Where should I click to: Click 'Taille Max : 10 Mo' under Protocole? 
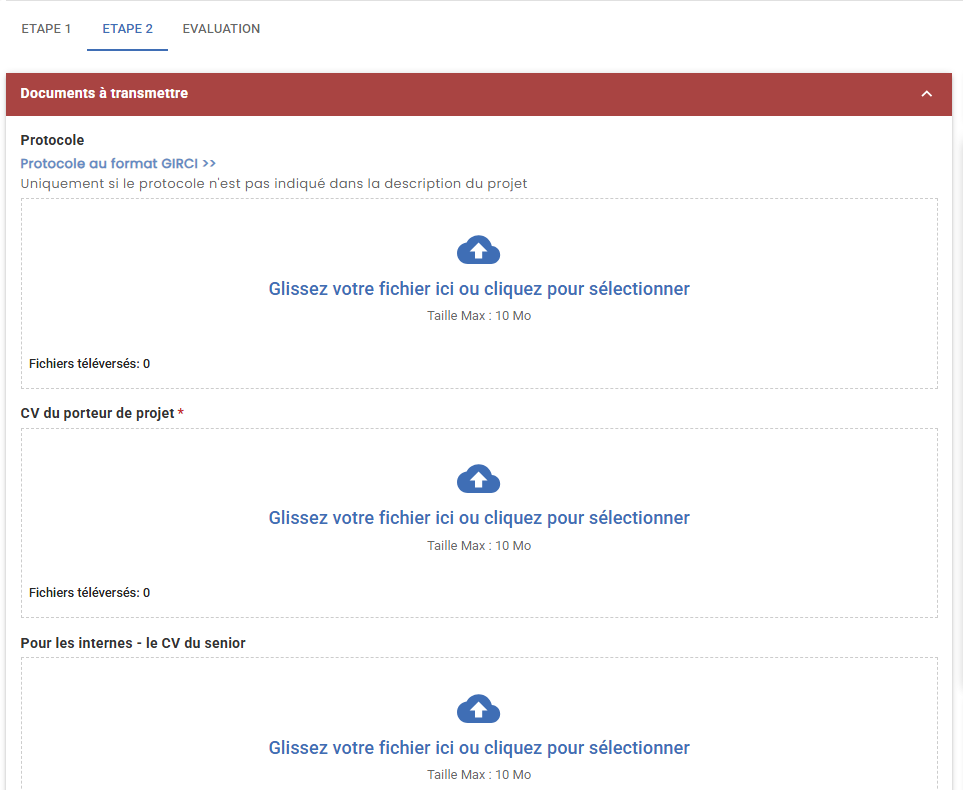(479, 316)
